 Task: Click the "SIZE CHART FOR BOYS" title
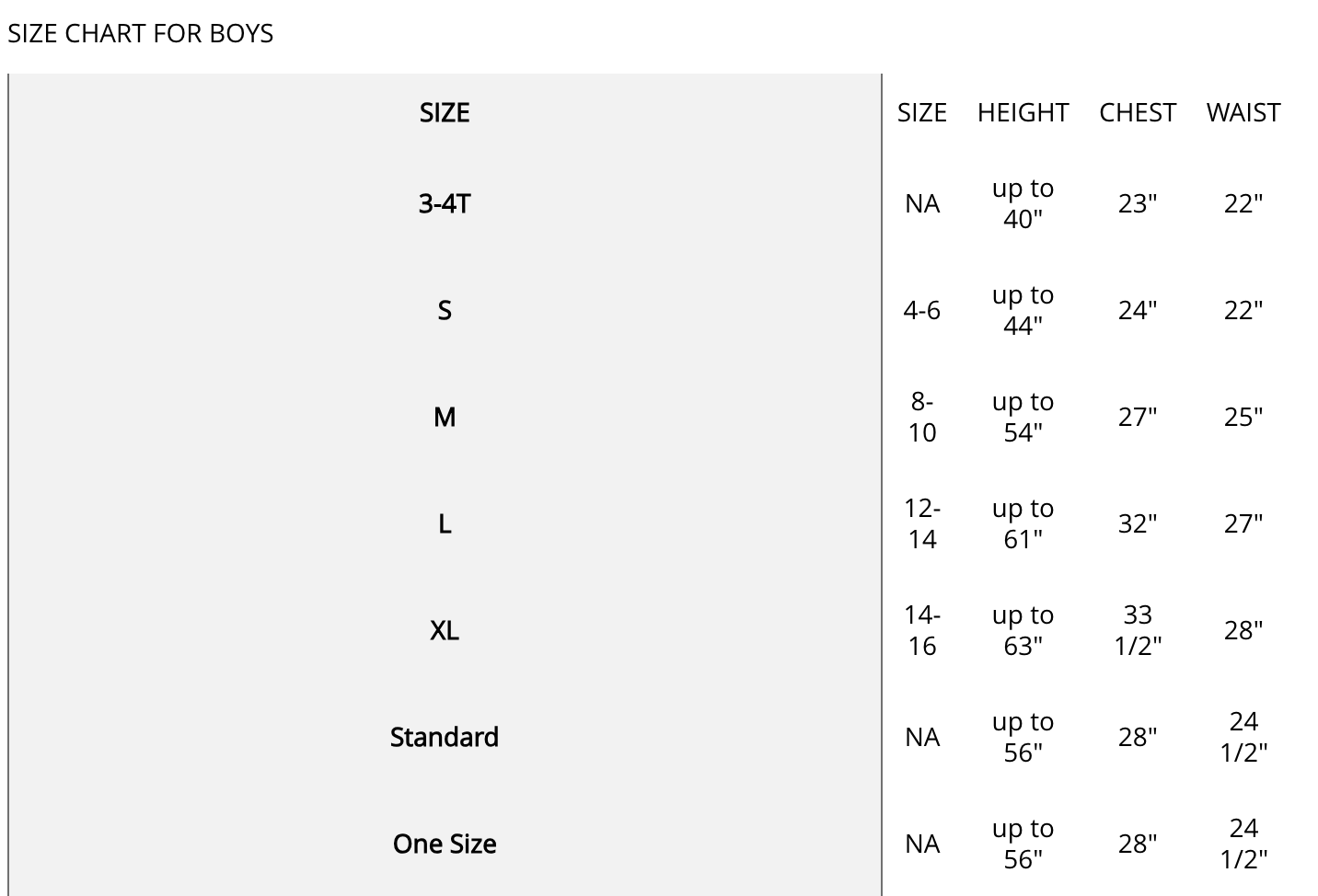click(141, 33)
